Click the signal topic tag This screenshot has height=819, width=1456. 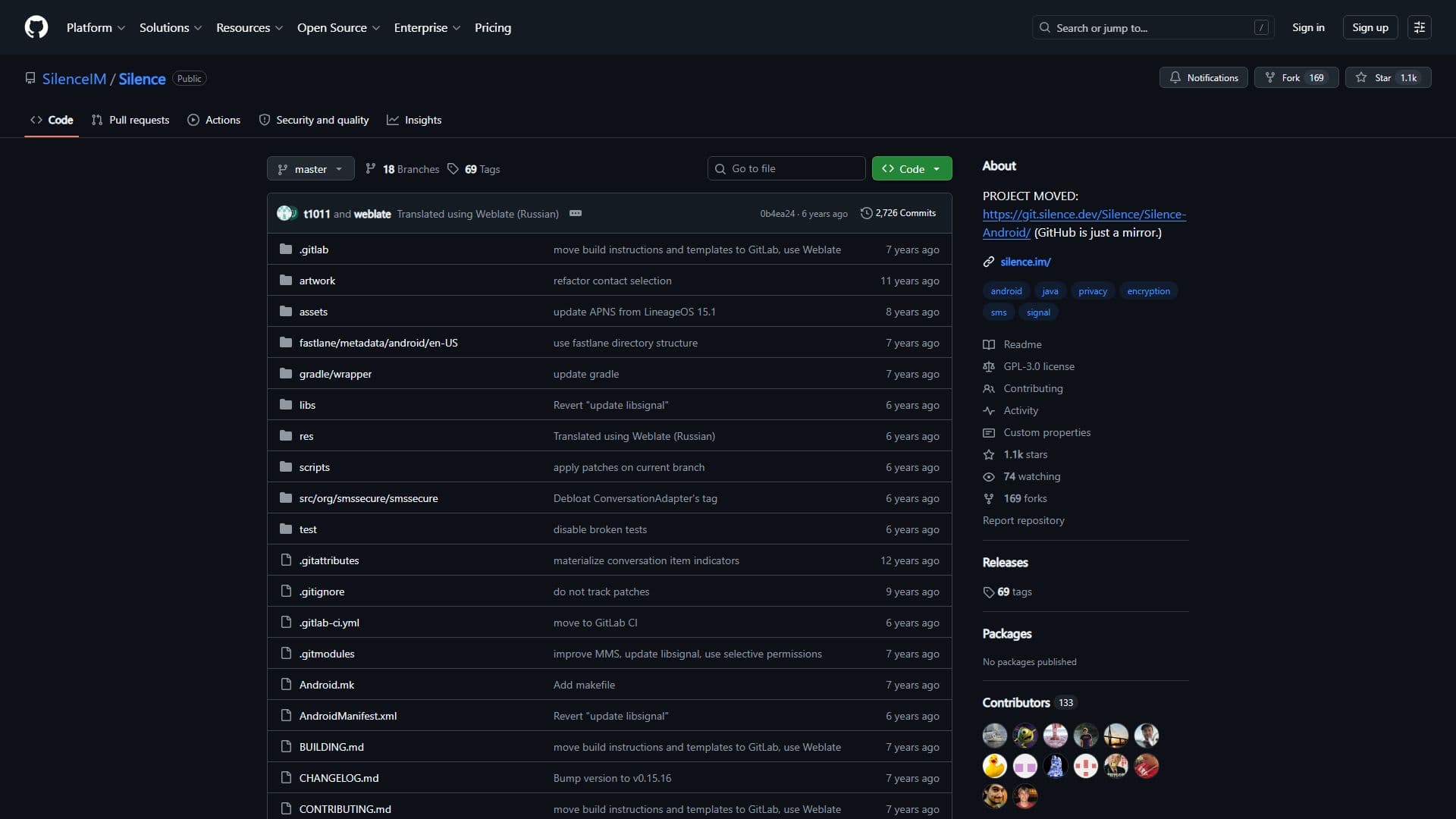click(1038, 312)
